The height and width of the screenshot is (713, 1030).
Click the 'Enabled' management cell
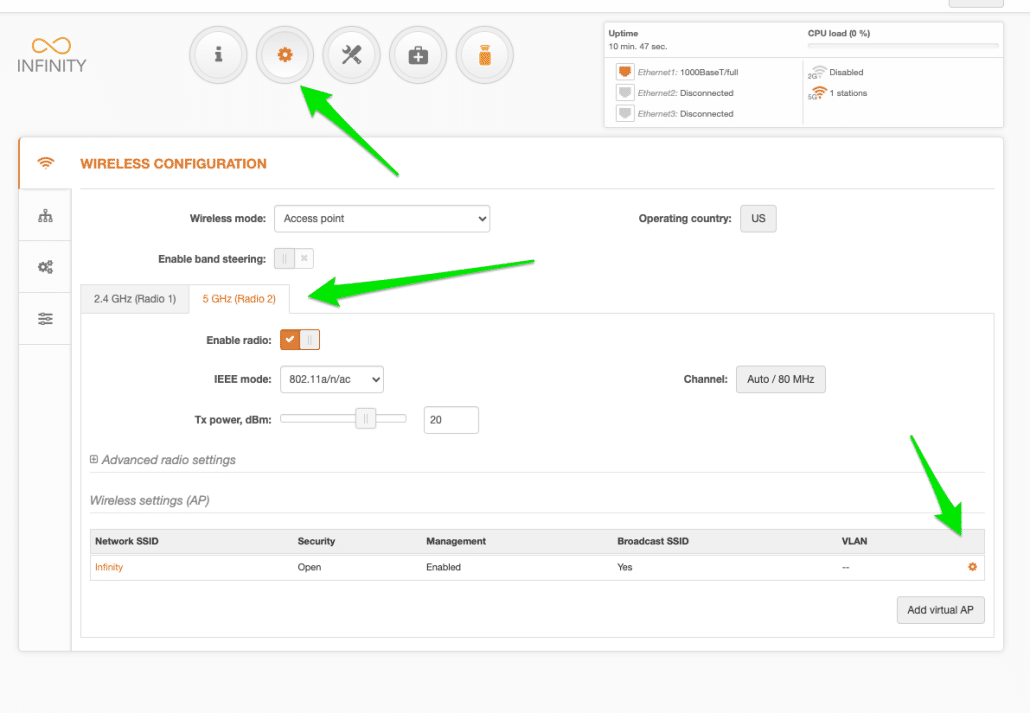point(443,567)
